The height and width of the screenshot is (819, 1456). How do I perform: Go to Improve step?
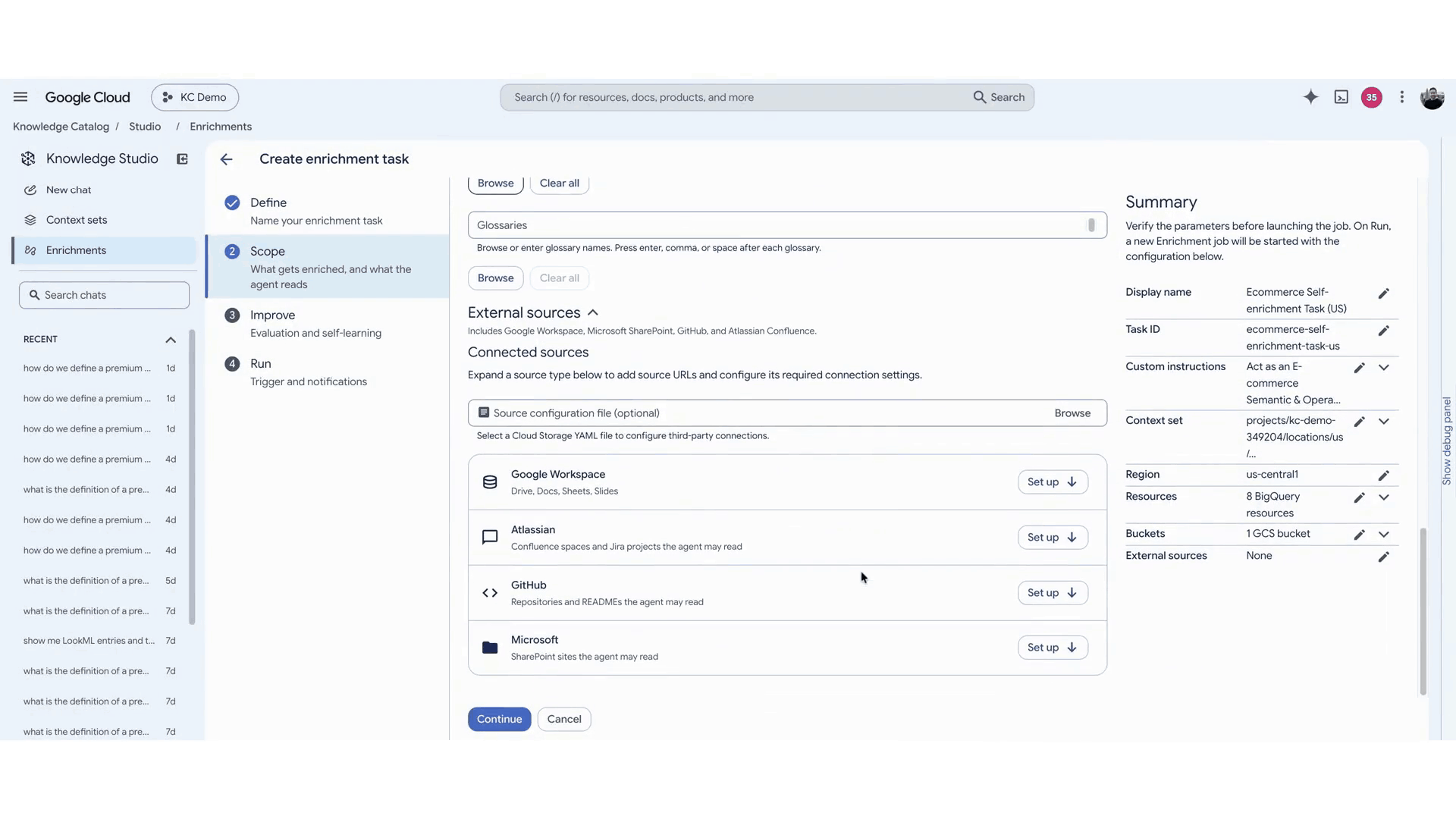pyautogui.click(x=328, y=324)
